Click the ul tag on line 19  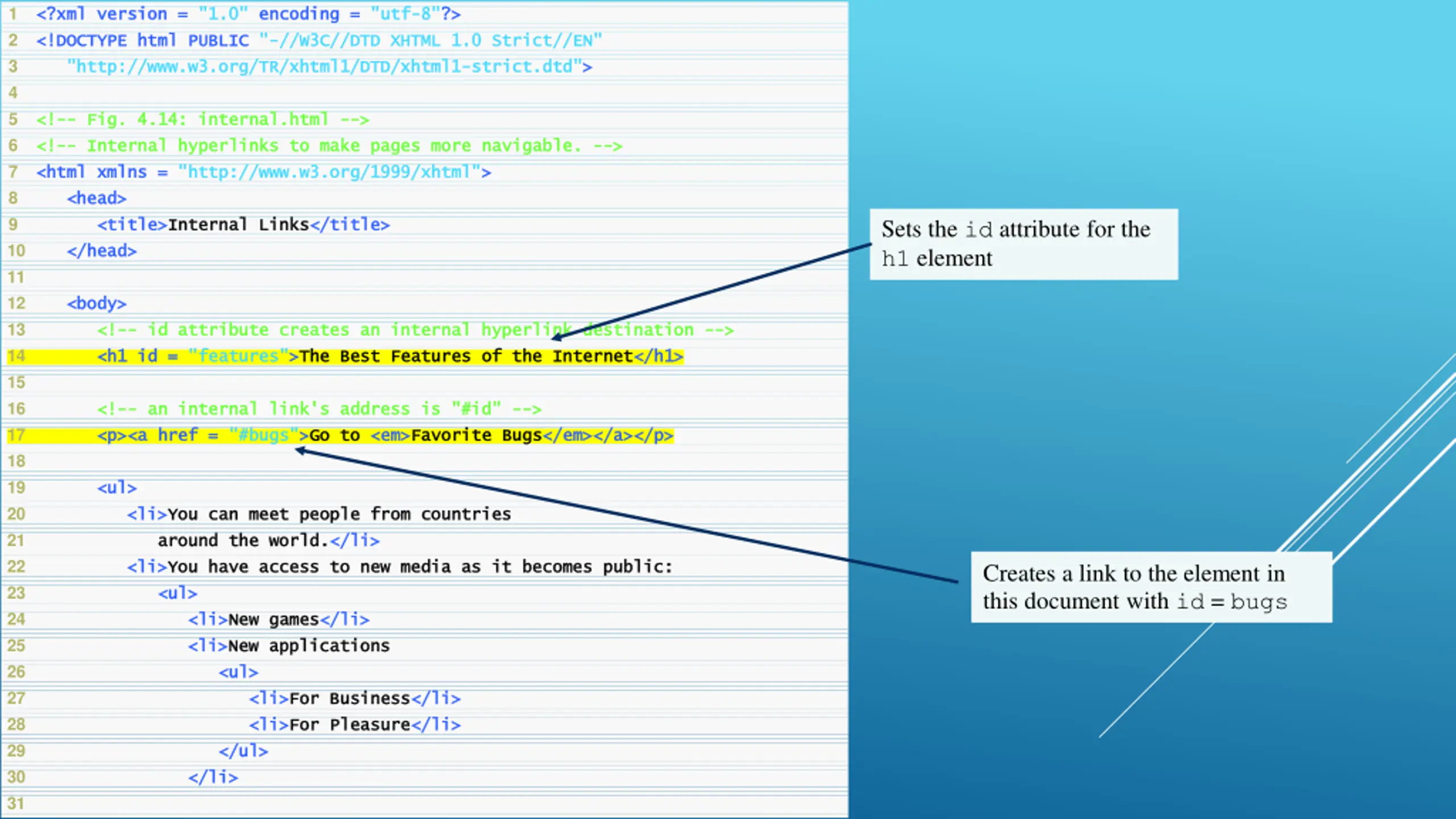pyautogui.click(x=117, y=488)
